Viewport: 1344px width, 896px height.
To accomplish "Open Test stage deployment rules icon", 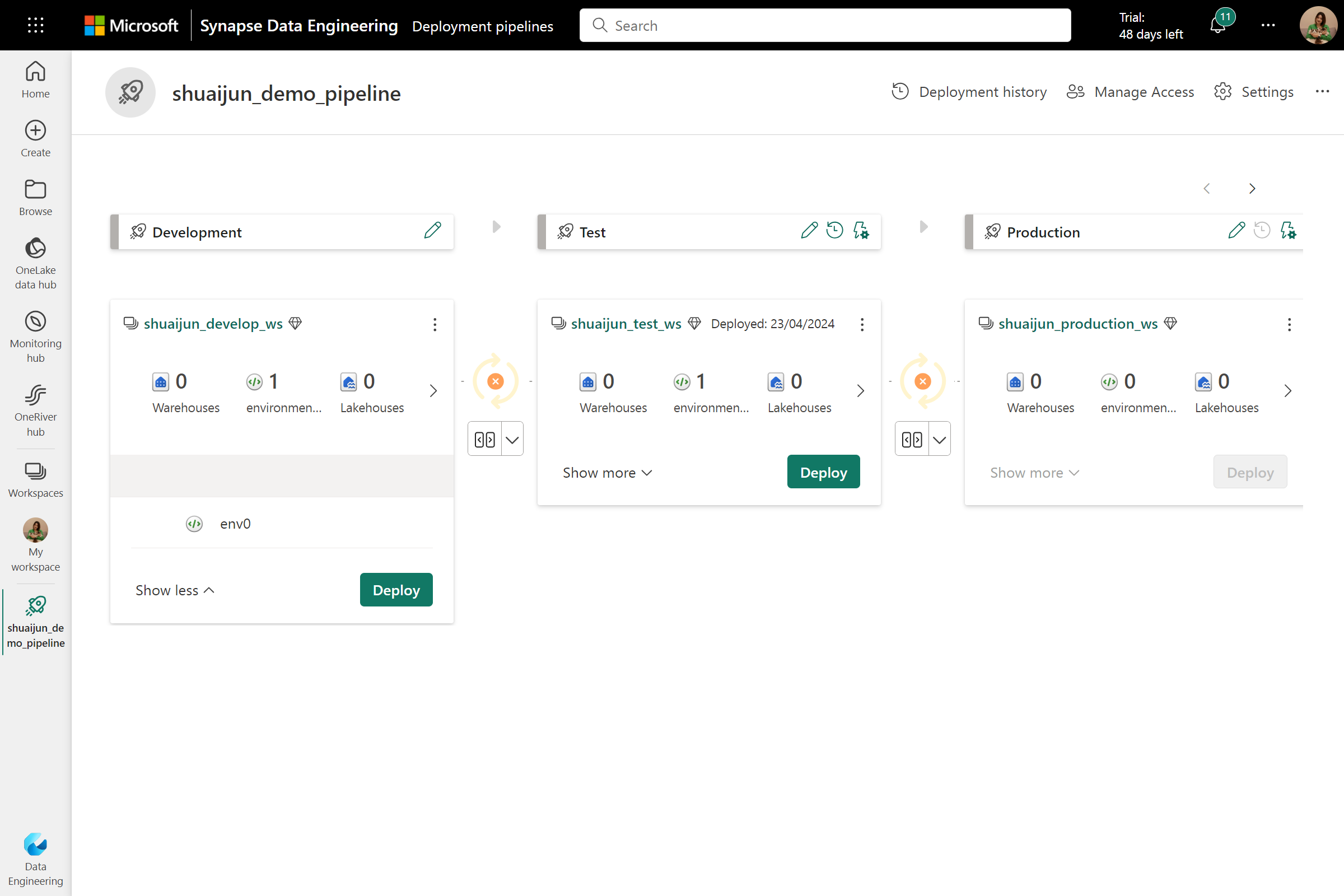I will [861, 230].
